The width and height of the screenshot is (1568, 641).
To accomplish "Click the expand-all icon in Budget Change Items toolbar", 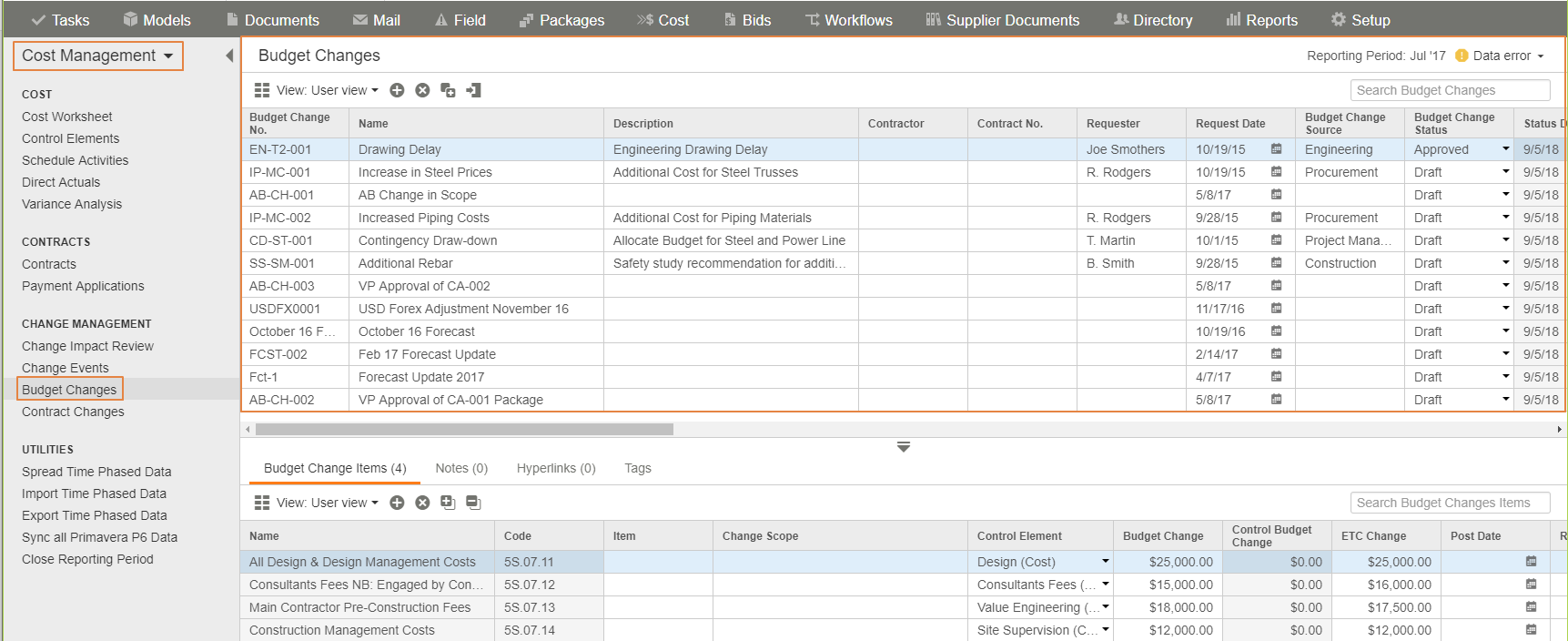I will point(448,503).
